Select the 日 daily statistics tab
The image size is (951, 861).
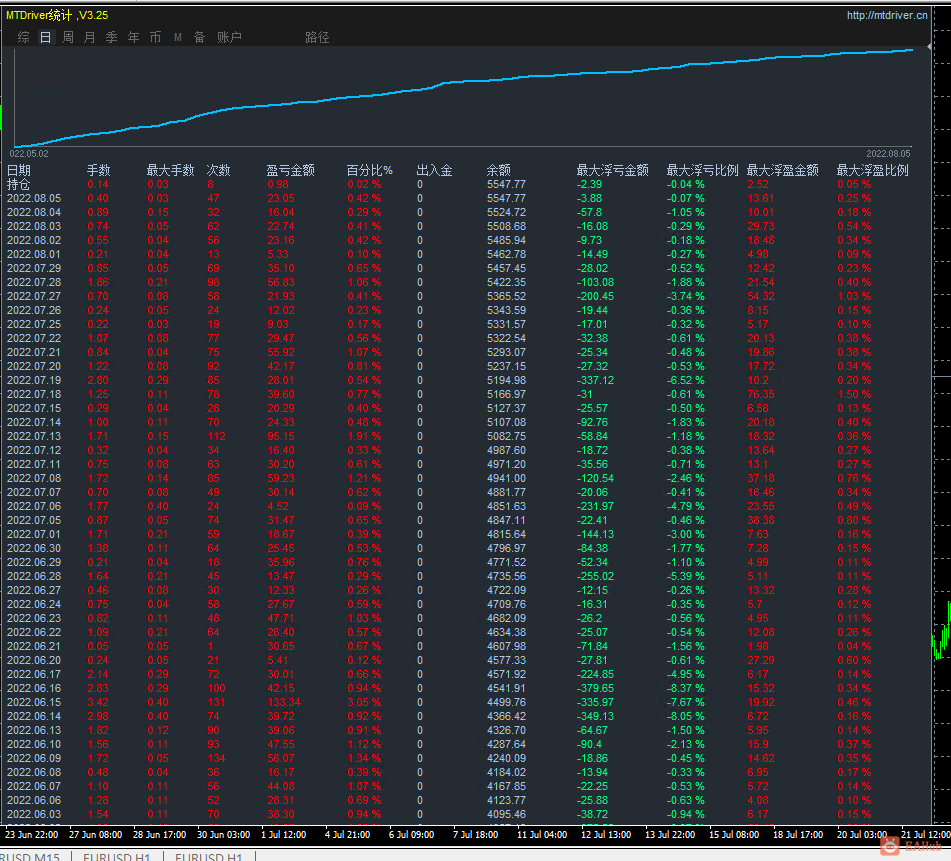[45, 37]
